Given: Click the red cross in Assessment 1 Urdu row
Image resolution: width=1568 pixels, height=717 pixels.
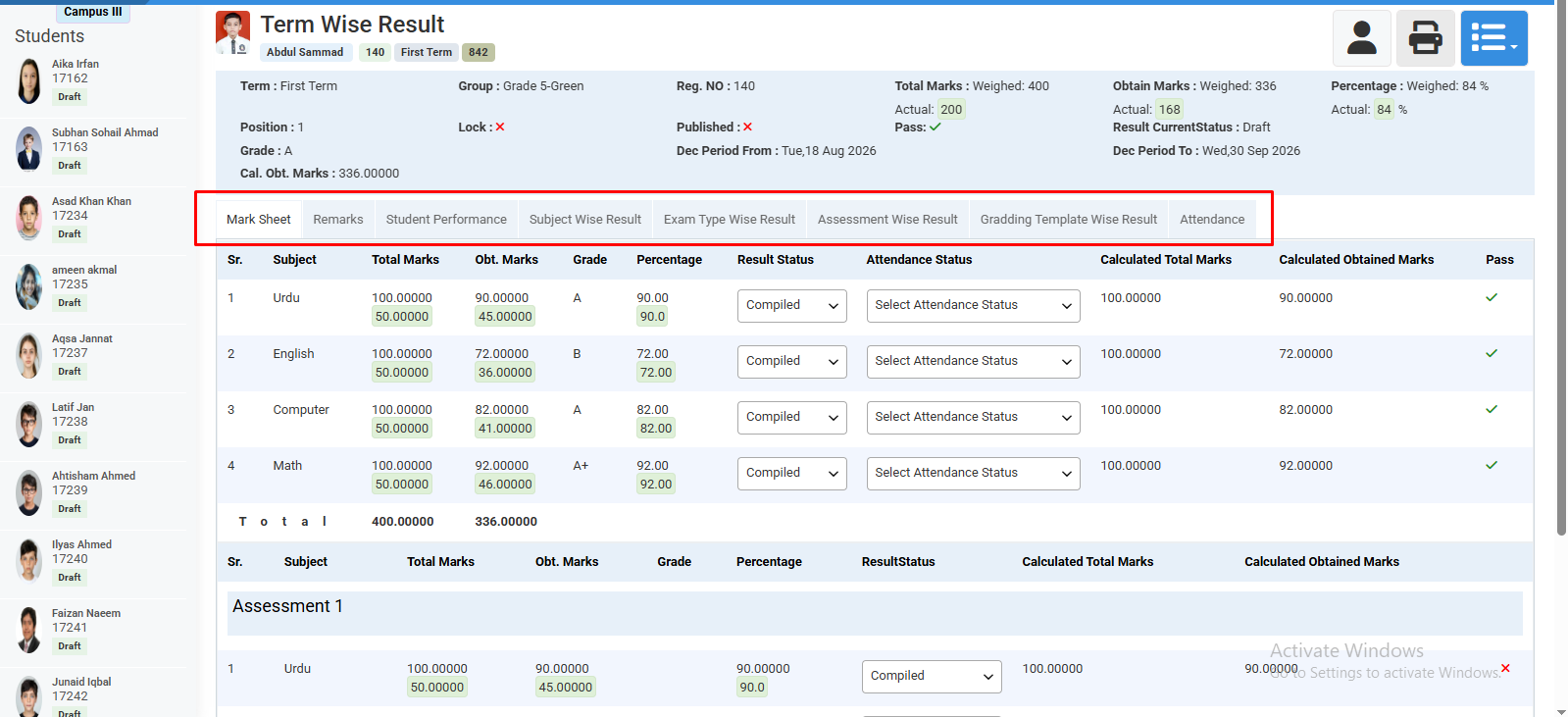Looking at the screenshot, I should point(1505,668).
